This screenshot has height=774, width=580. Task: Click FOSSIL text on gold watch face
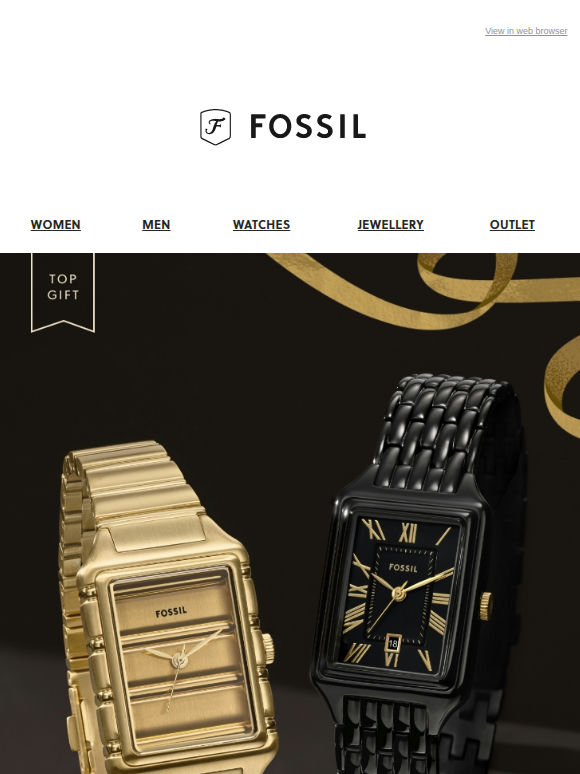[171, 612]
